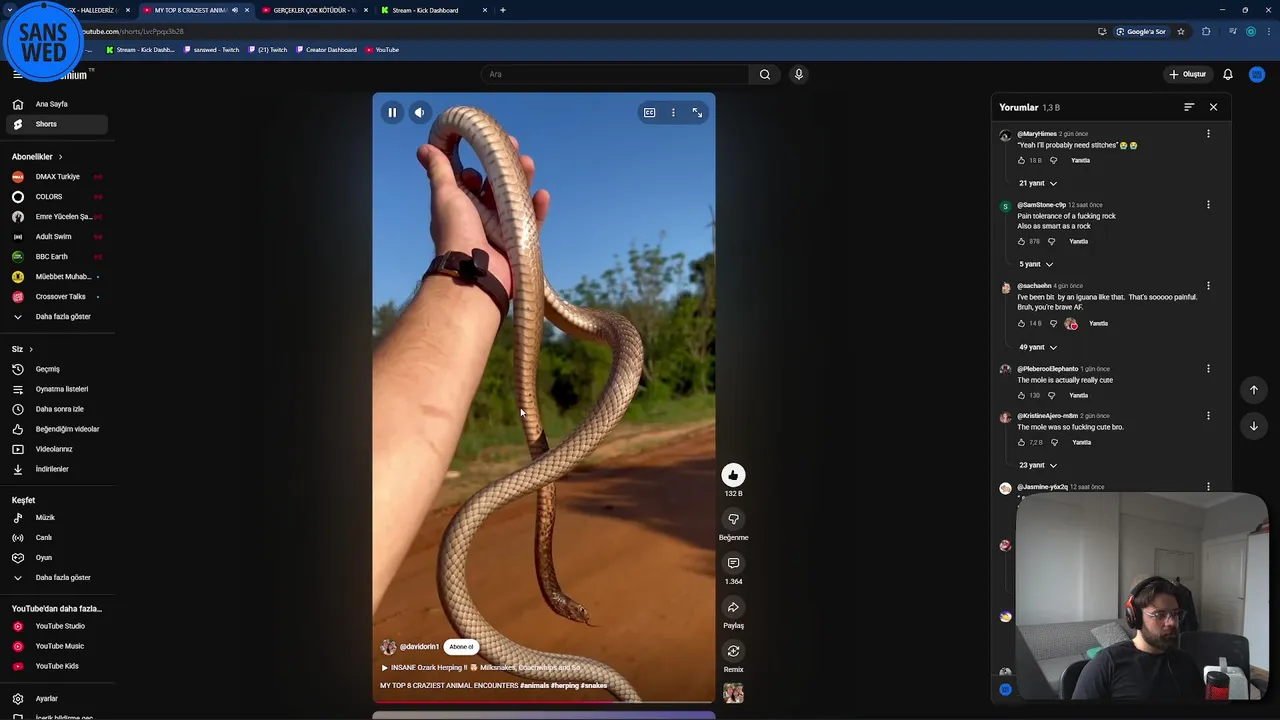1280x720 pixels.
Task: Mute the Short's volume speaker icon
Action: [x=420, y=113]
